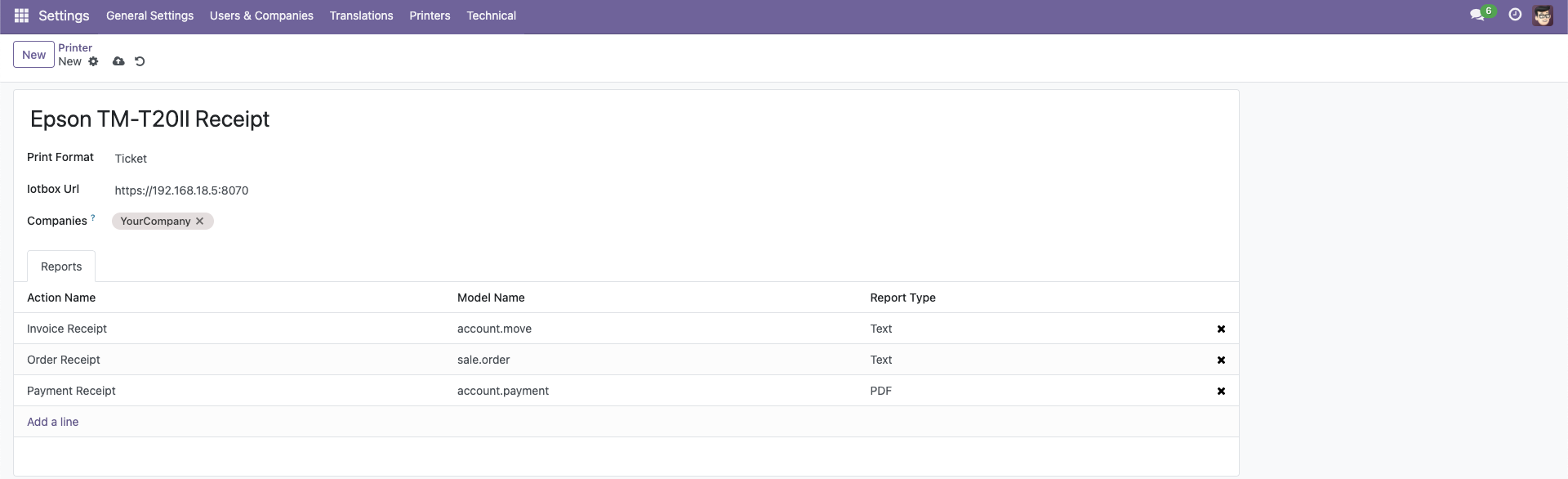1568x479 pixels.
Task: Delete the Order Receipt row
Action: (1221, 360)
